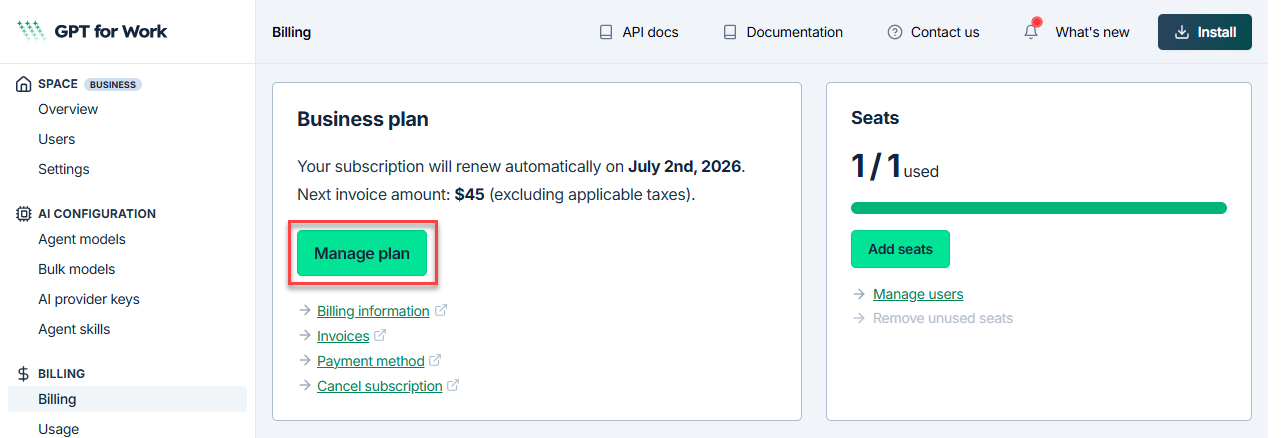Screen dimensions: 1281x438
Task: Click Remove unused seats
Action: (943, 318)
